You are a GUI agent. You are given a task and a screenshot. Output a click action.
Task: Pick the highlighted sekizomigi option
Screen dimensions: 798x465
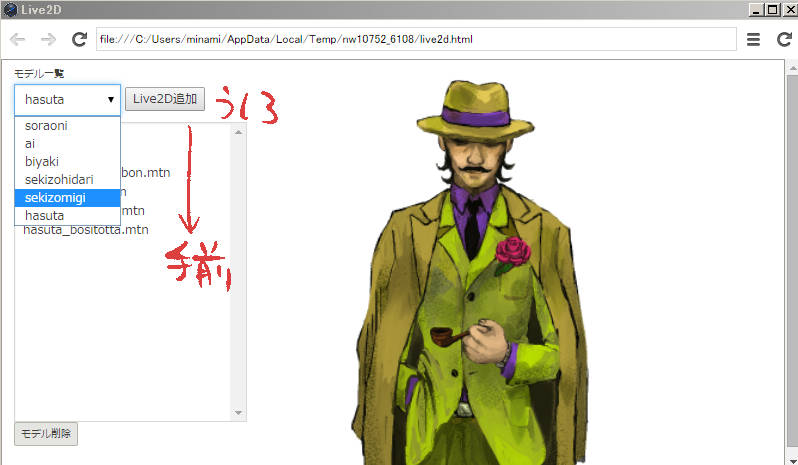coord(67,197)
